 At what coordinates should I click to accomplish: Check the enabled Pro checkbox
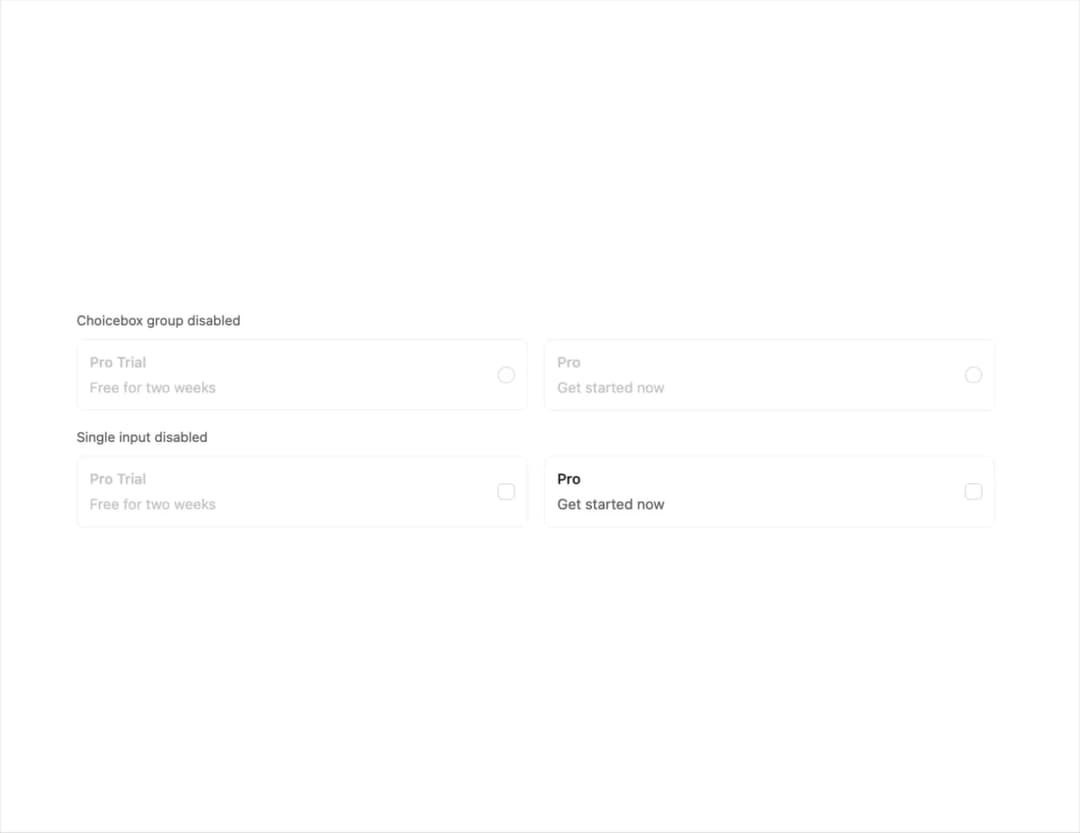tap(973, 491)
